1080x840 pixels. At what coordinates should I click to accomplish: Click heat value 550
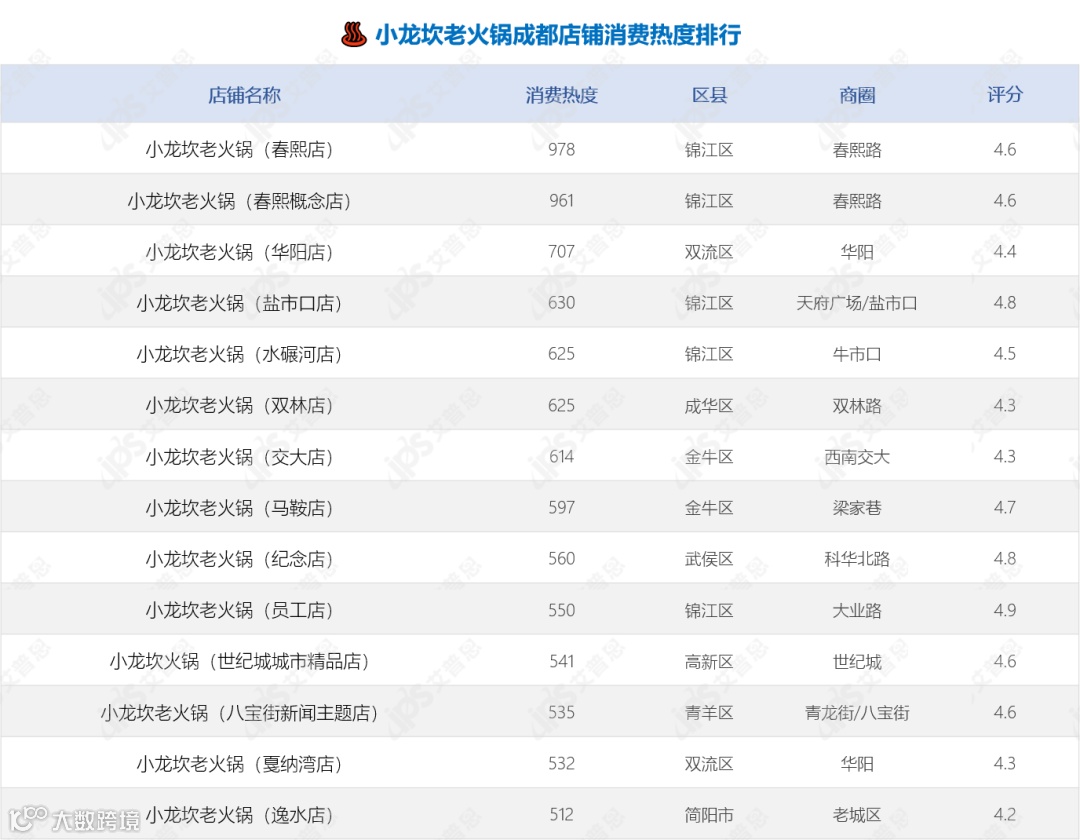pyautogui.click(x=561, y=610)
